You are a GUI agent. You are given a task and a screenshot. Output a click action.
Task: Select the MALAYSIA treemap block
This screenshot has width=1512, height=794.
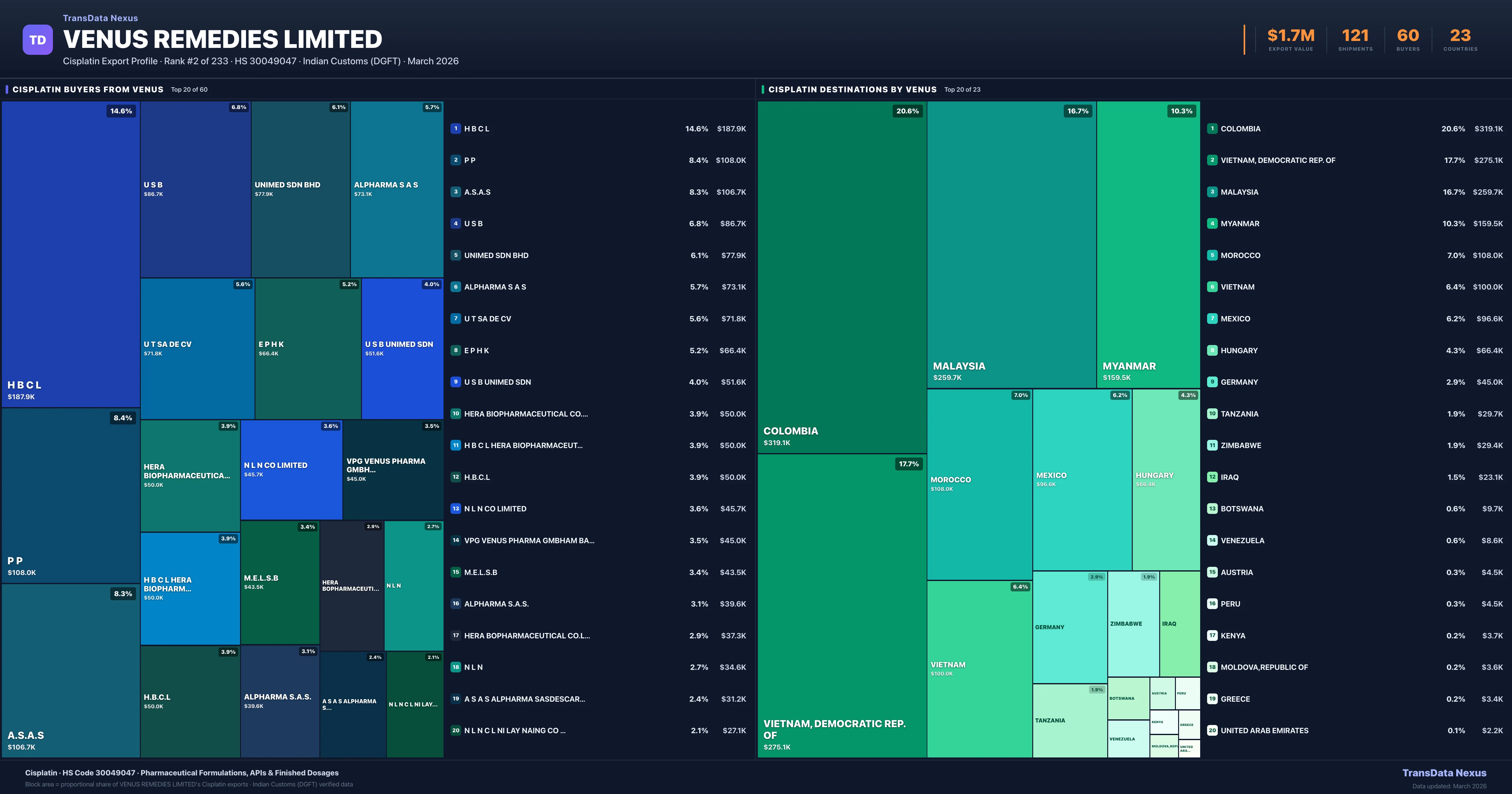click(1011, 244)
